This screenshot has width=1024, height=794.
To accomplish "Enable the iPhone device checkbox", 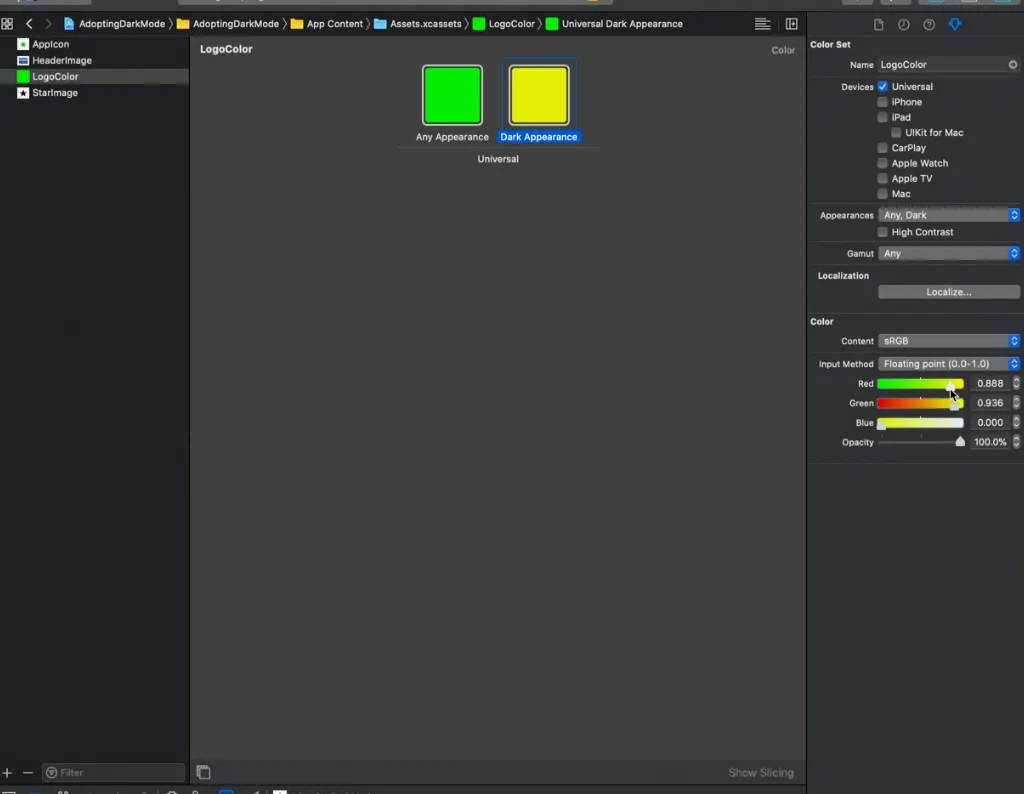I will (882, 102).
